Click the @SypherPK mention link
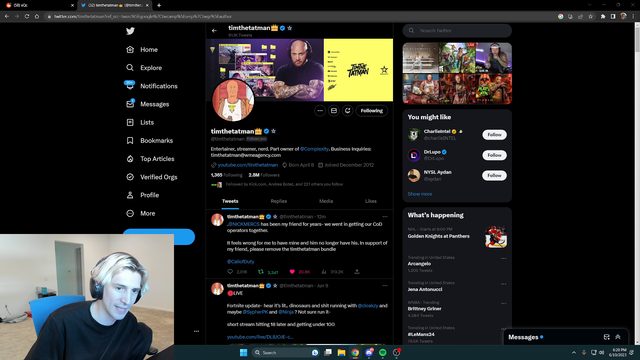 click(x=255, y=312)
